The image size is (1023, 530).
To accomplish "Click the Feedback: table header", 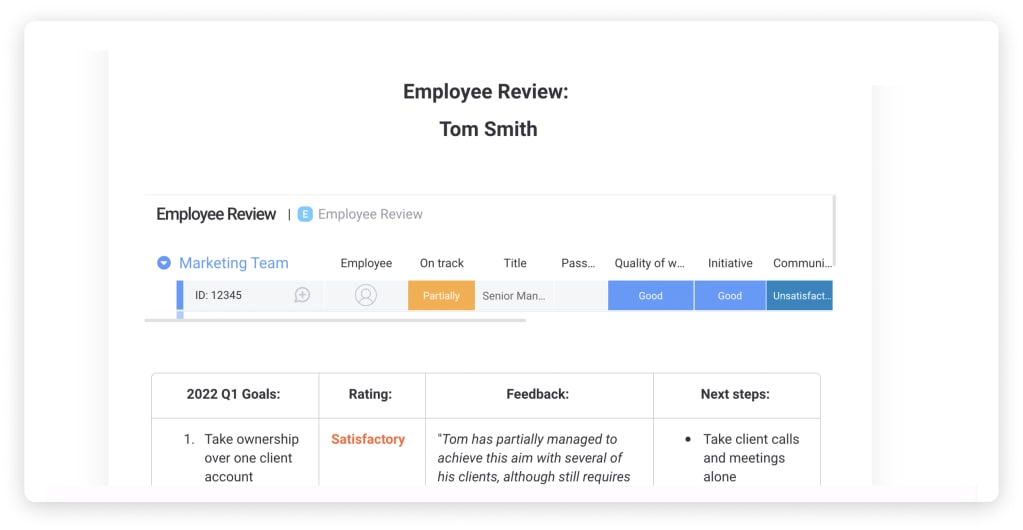I will click(x=538, y=394).
